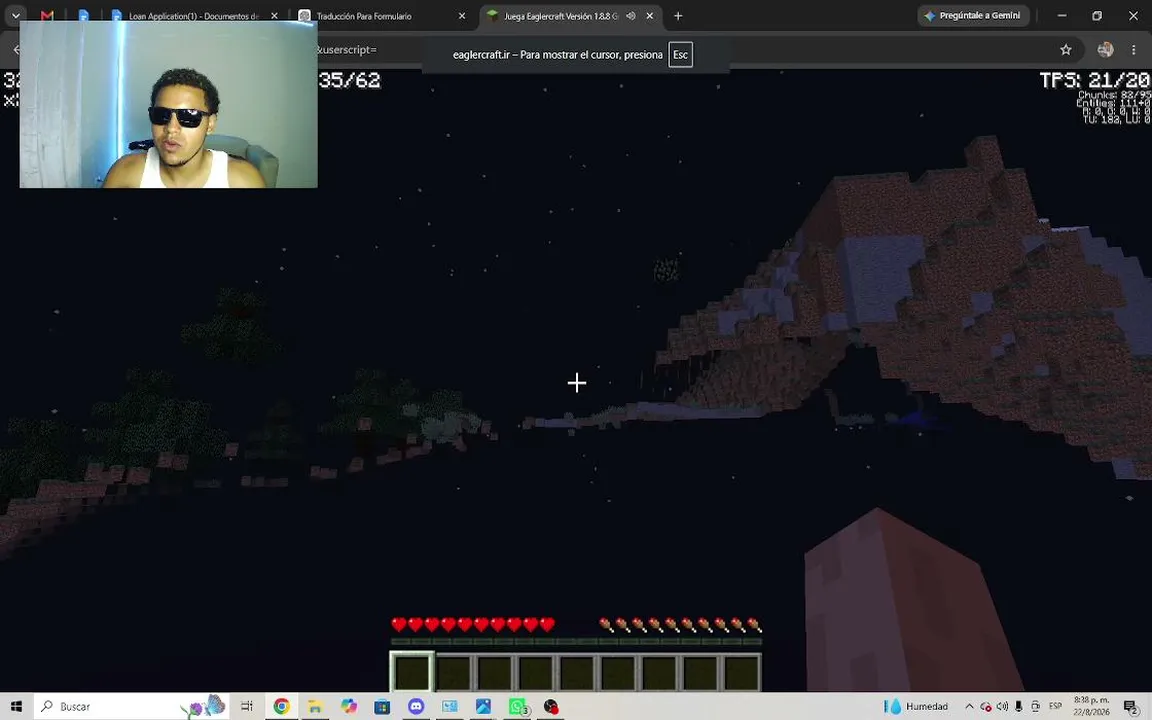Open File Explorer from the taskbar
1152x720 pixels.
pos(315,706)
